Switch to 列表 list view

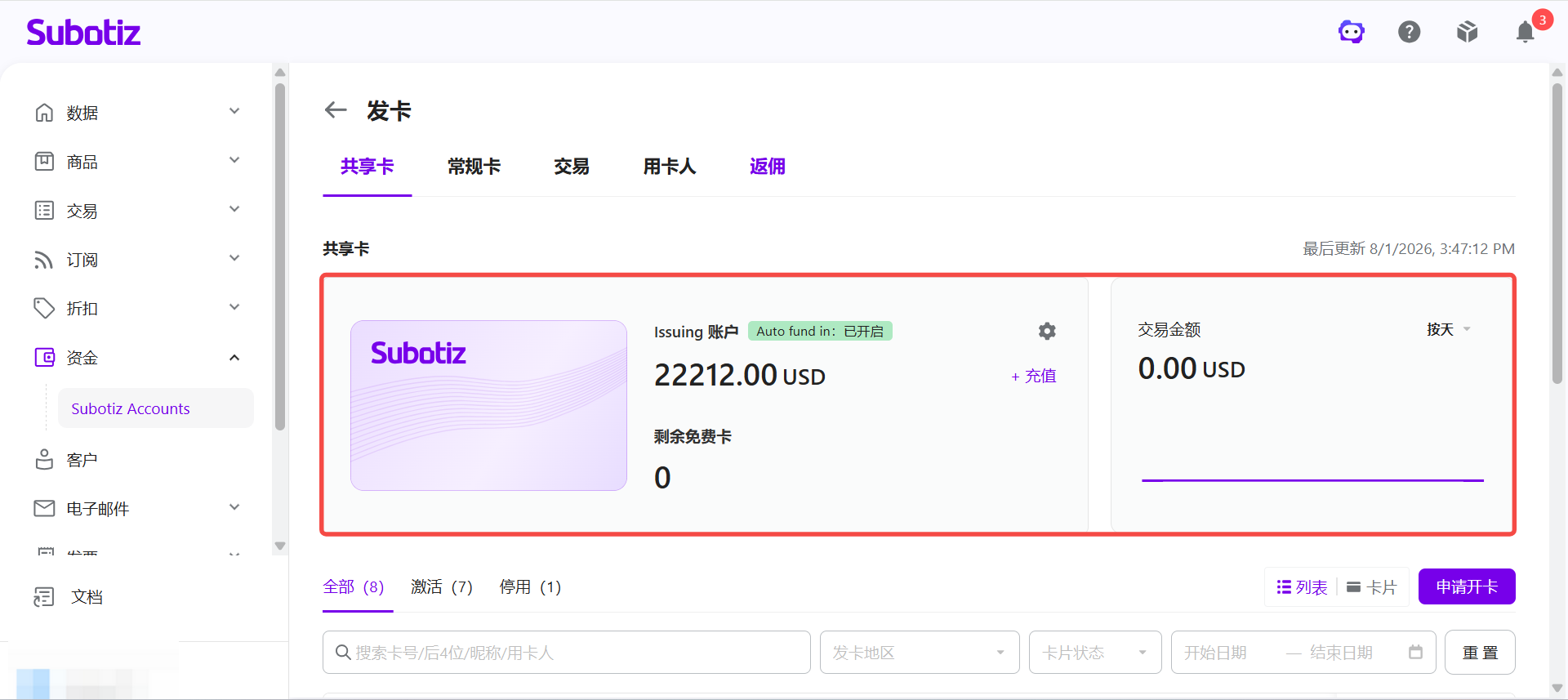[1302, 587]
